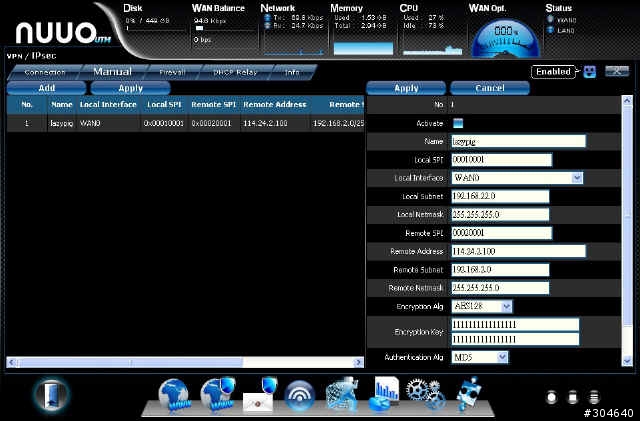
Task: Click the Local Netmask input field
Action: click(500, 214)
